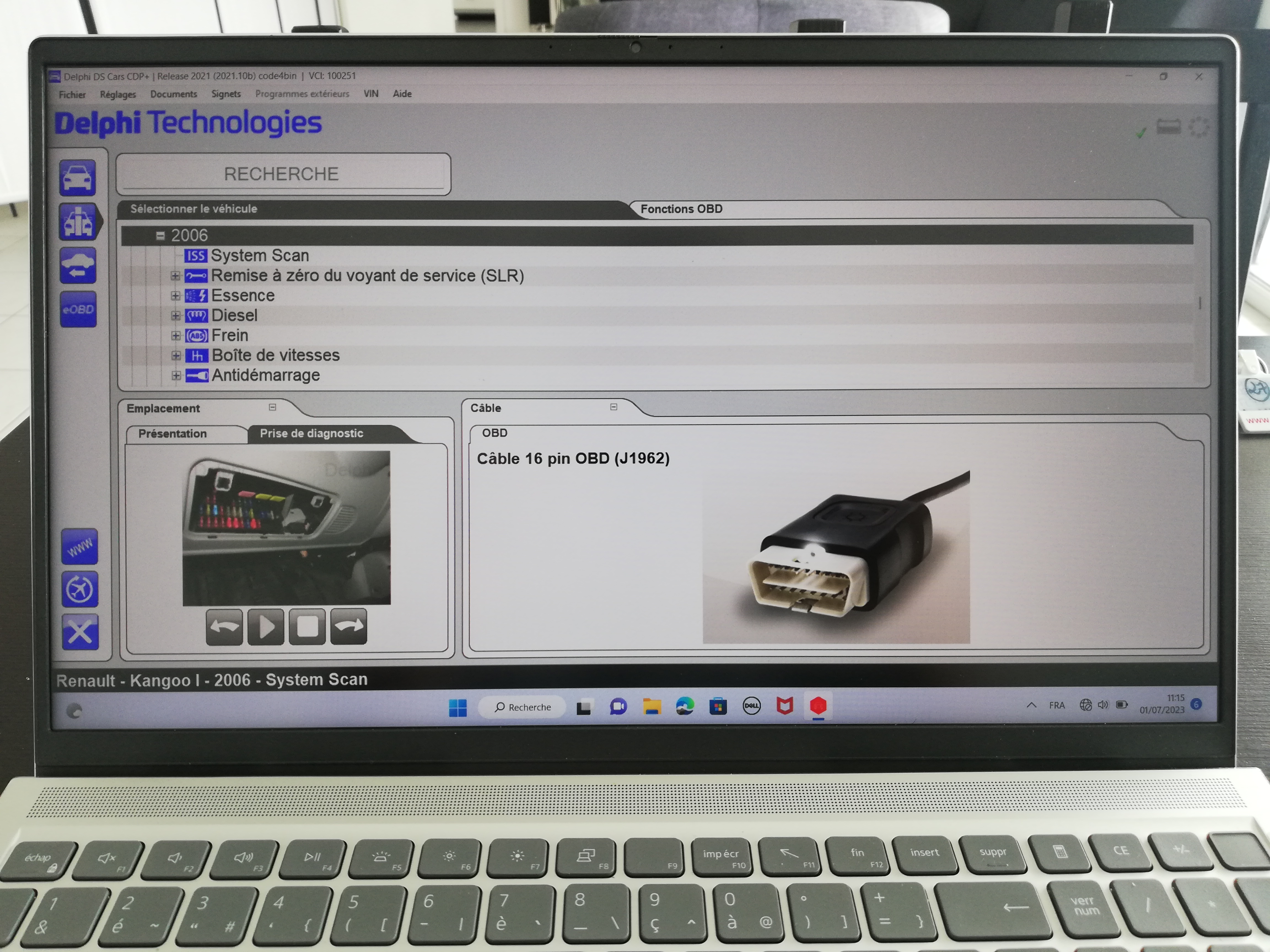This screenshot has height=952, width=1270.
Task: Open the Fichier menu
Action: [x=72, y=95]
